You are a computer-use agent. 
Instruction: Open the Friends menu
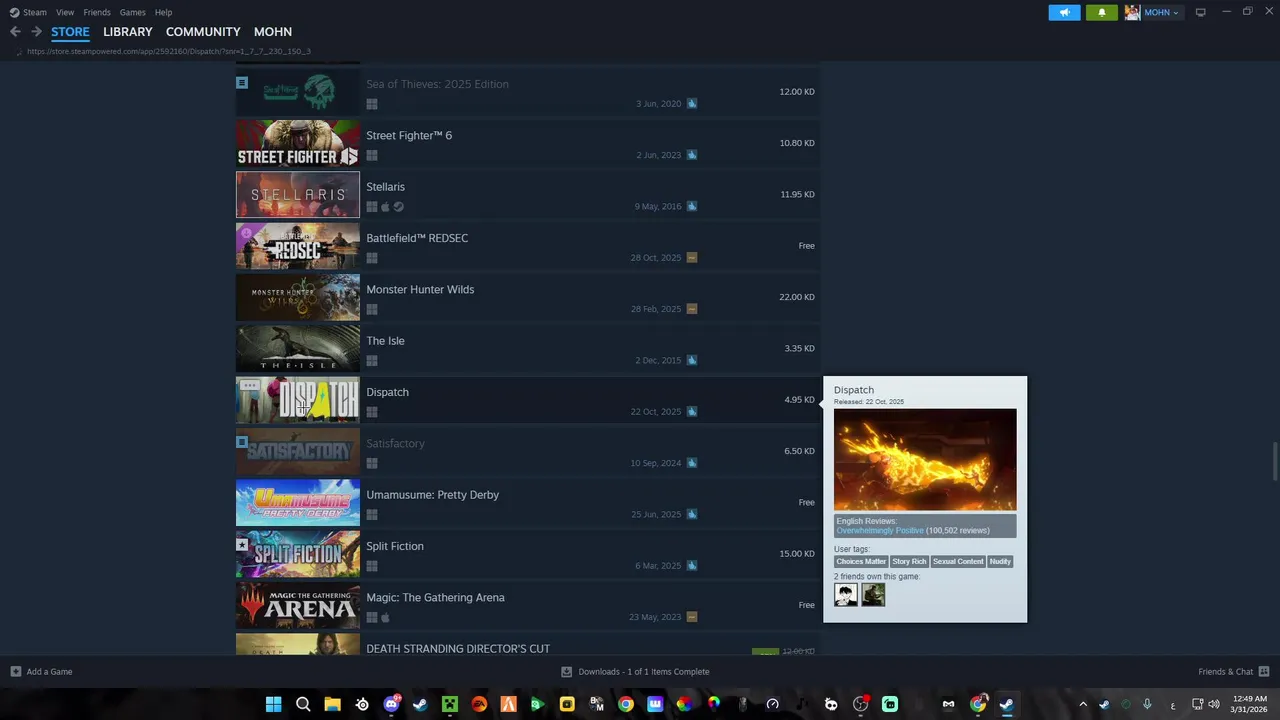tap(97, 12)
